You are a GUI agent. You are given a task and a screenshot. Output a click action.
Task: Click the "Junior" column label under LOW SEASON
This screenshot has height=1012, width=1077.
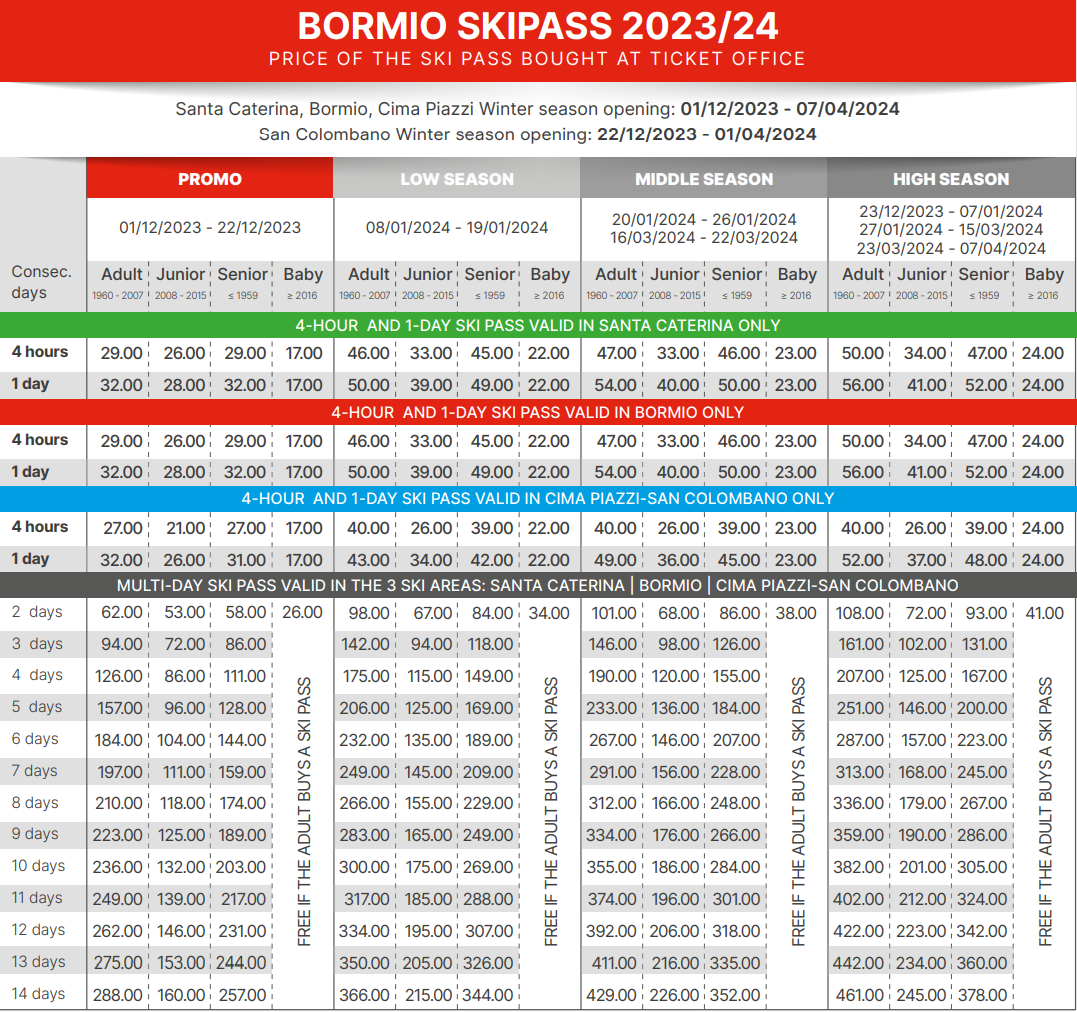(x=428, y=274)
